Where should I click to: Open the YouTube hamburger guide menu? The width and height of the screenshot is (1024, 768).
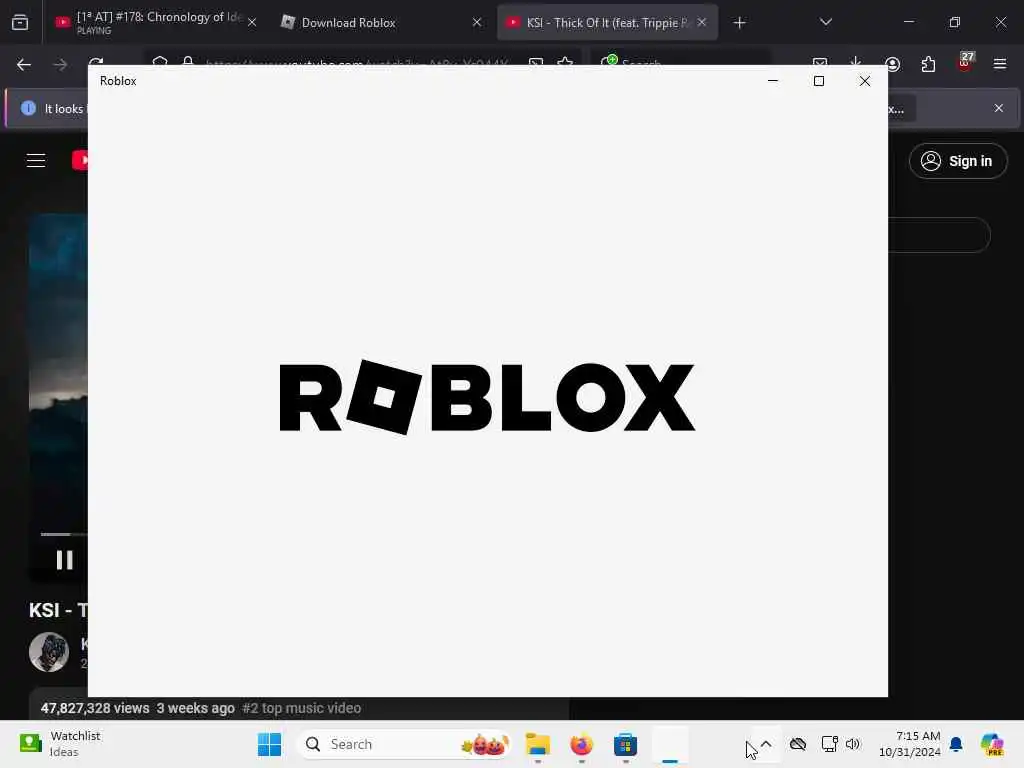36,161
